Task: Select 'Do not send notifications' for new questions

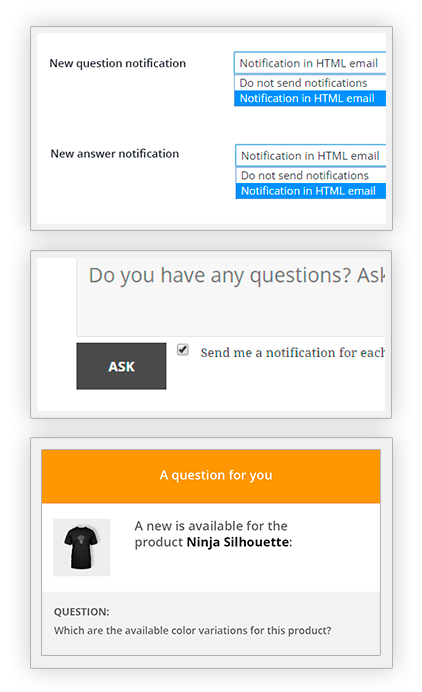Action: [309, 83]
